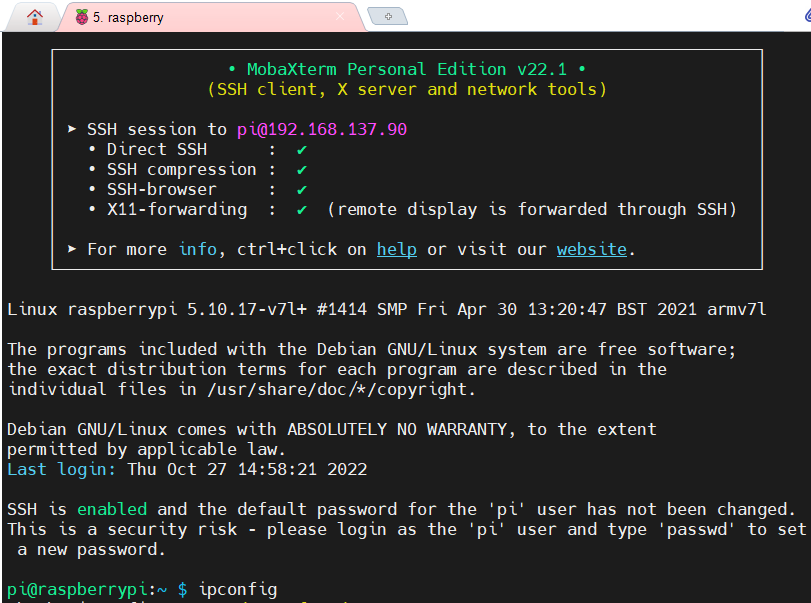Click the 'Linux raspberrypi 5.10.17-v7l+' kernel line
811x603 pixels.
386,309
